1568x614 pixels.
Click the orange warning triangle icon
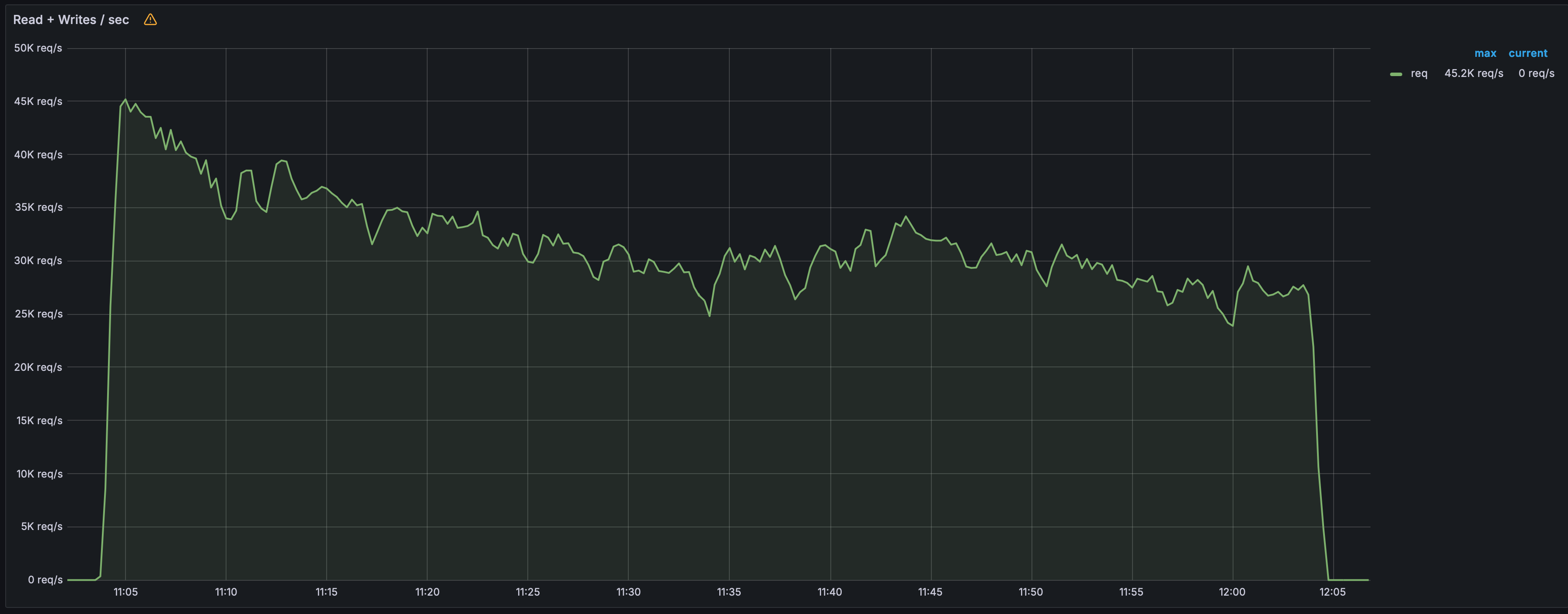click(150, 20)
